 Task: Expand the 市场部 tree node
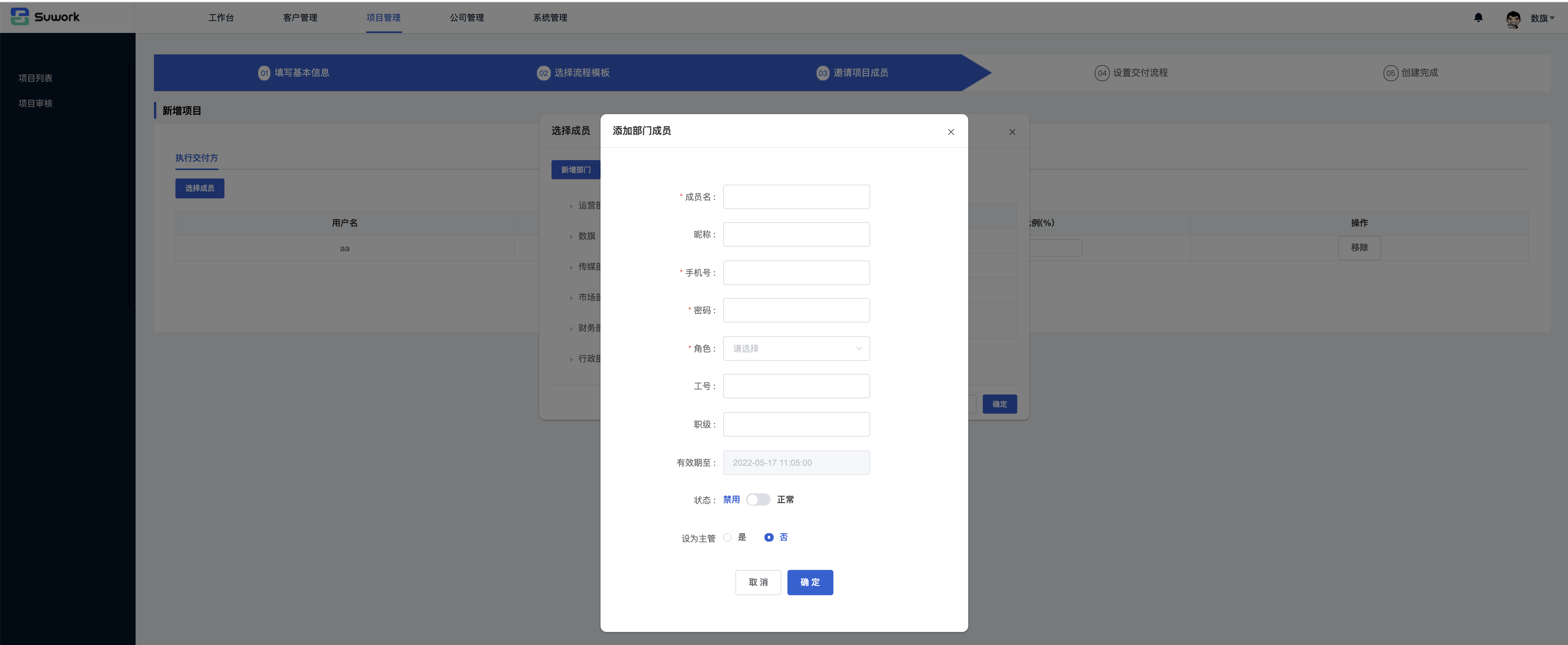click(x=571, y=298)
